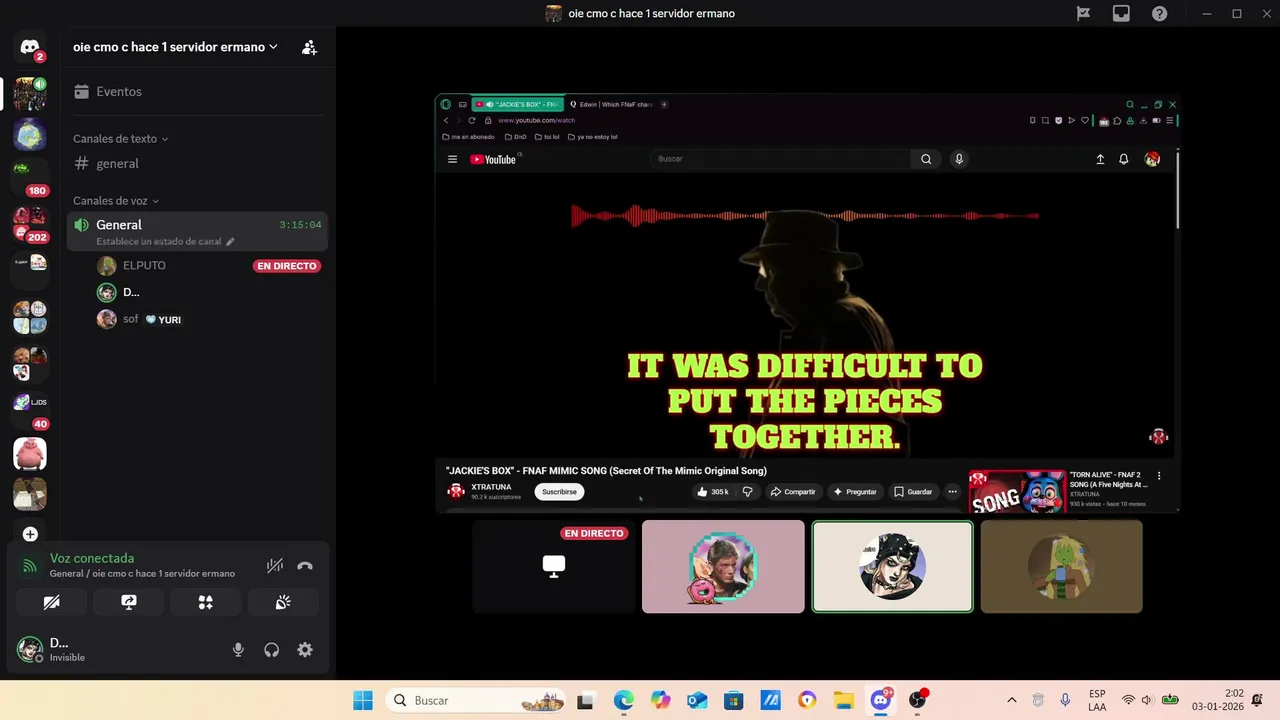Open Outlook from the taskbar
Image resolution: width=1280 pixels, height=720 pixels.
697,701
